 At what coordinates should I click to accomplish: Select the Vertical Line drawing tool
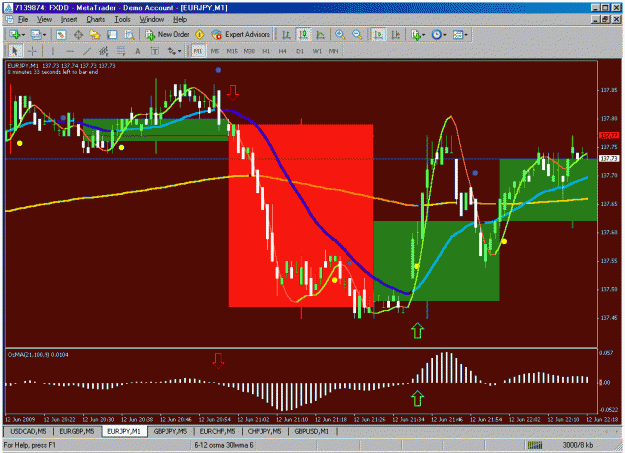[x=53, y=51]
